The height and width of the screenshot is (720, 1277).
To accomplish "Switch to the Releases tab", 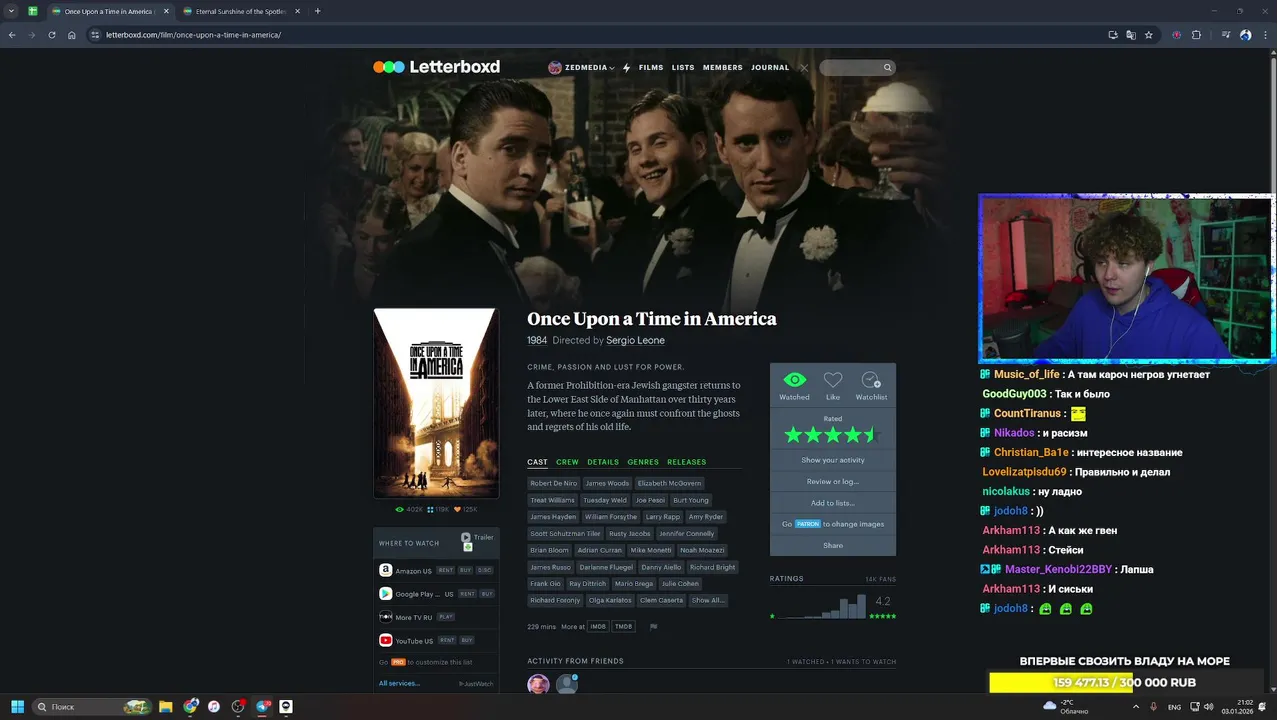I will pyautogui.click(x=687, y=462).
